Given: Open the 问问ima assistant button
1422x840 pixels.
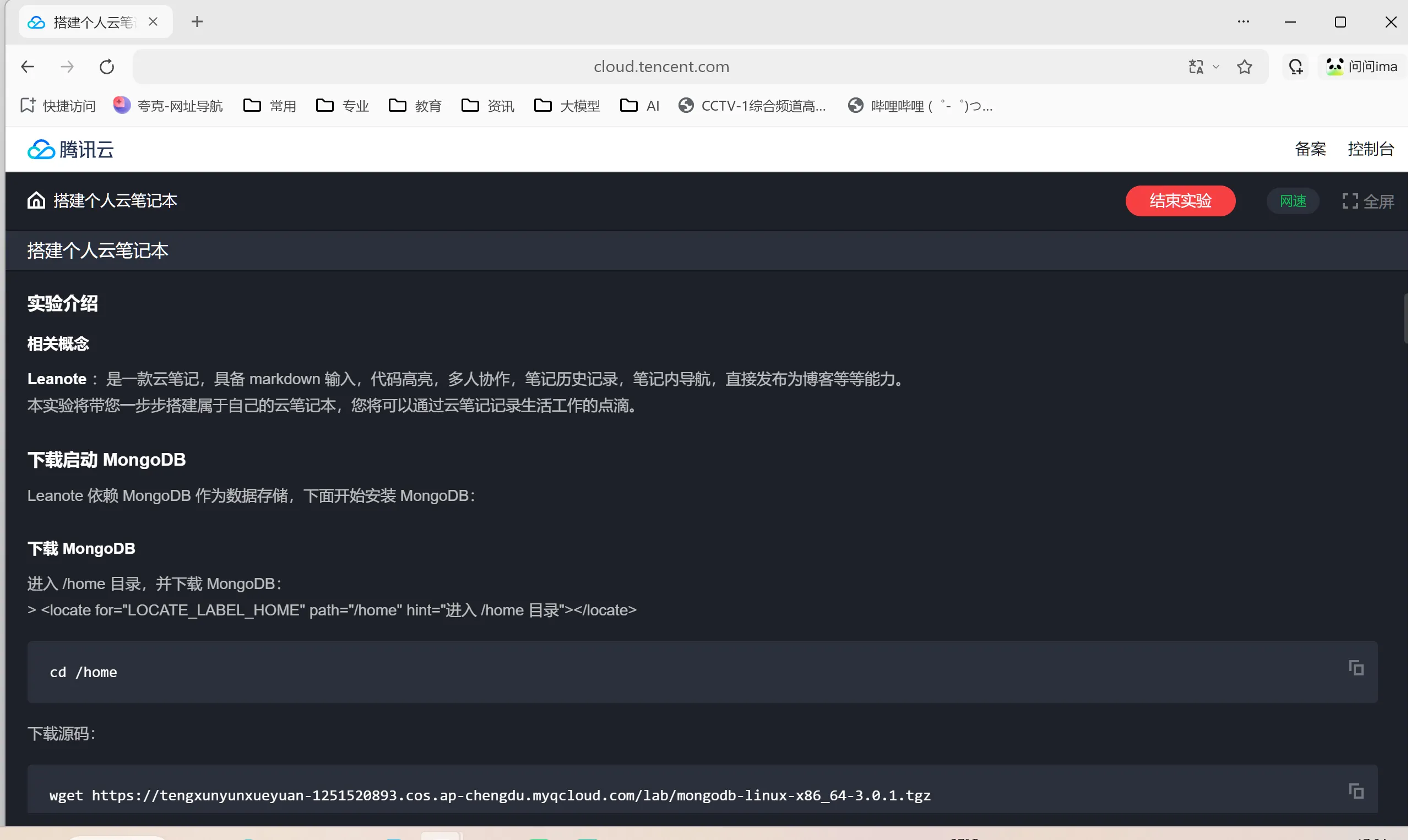Looking at the screenshot, I should (x=1361, y=67).
